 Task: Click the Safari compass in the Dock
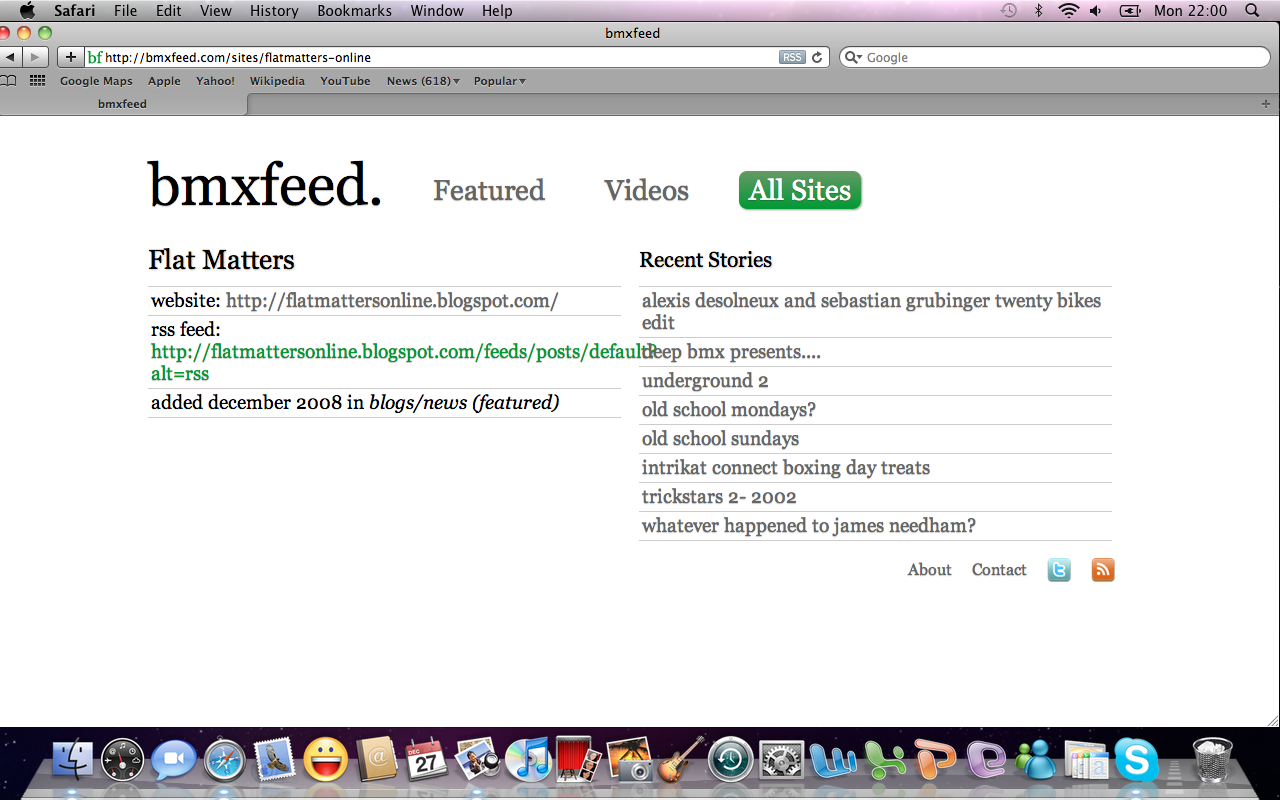coord(224,760)
